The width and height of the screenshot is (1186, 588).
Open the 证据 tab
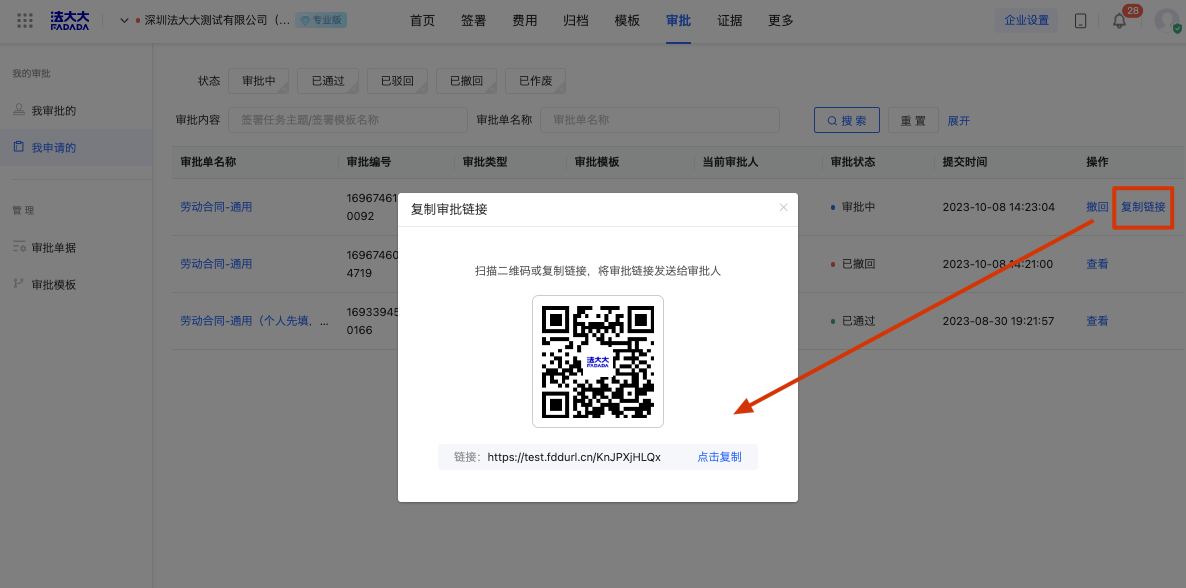[730, 20]
